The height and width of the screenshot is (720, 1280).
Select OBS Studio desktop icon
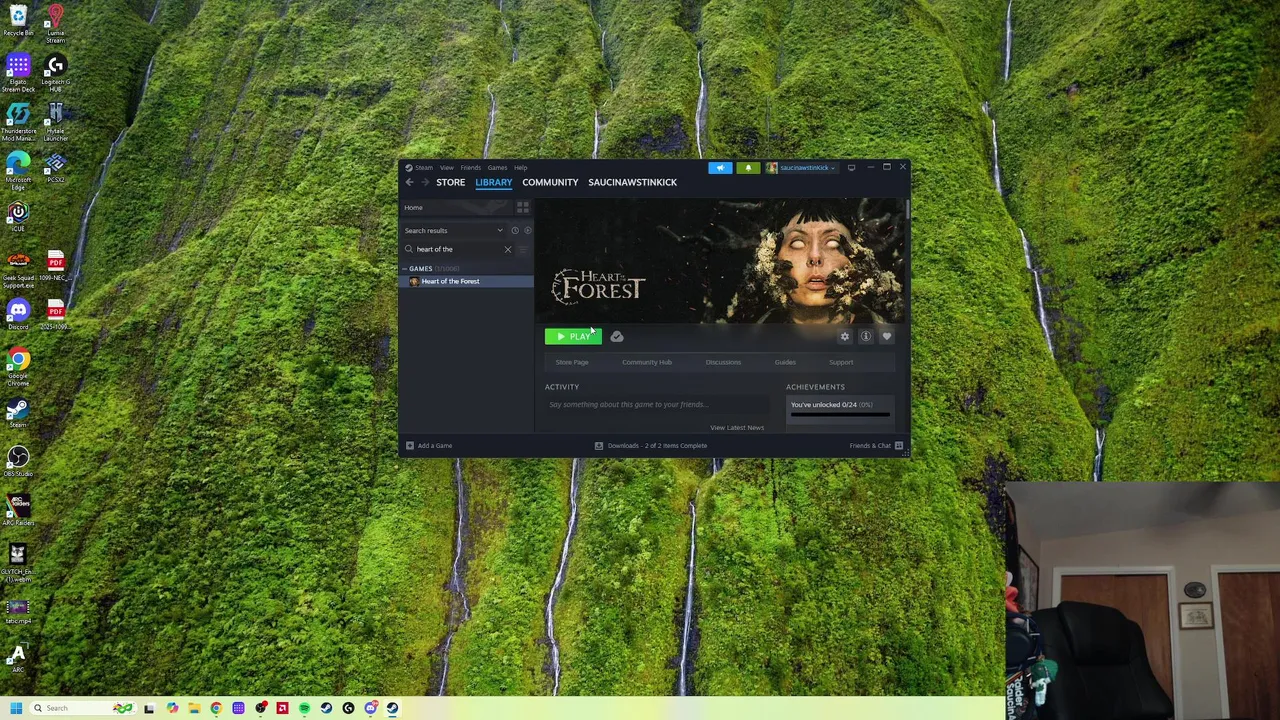18,461
